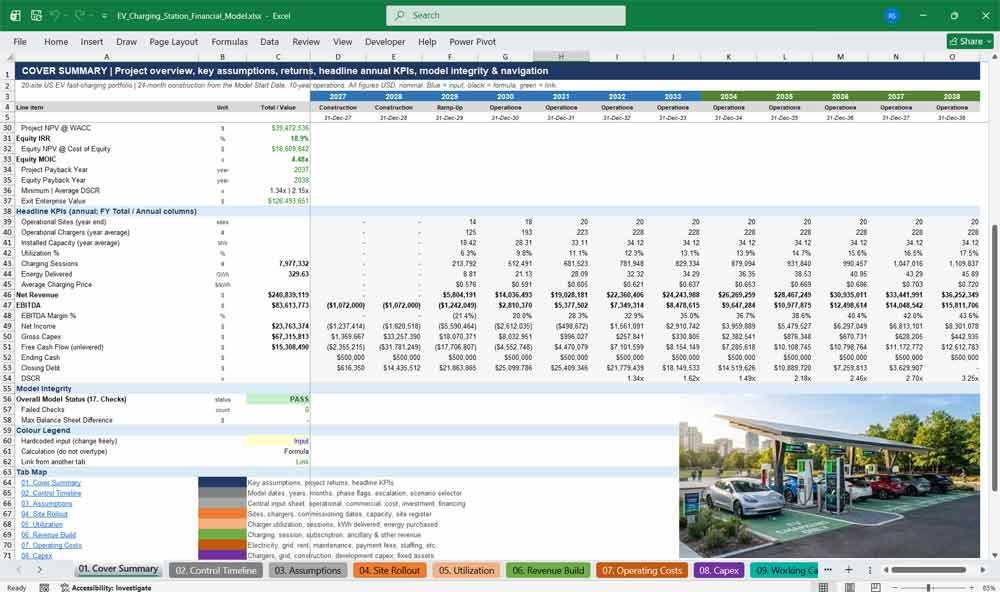This screenshot has height=592, width=1000.
Task: Click the Undo arrow icon
Action: pyautogui.click(x=55, y=15)
